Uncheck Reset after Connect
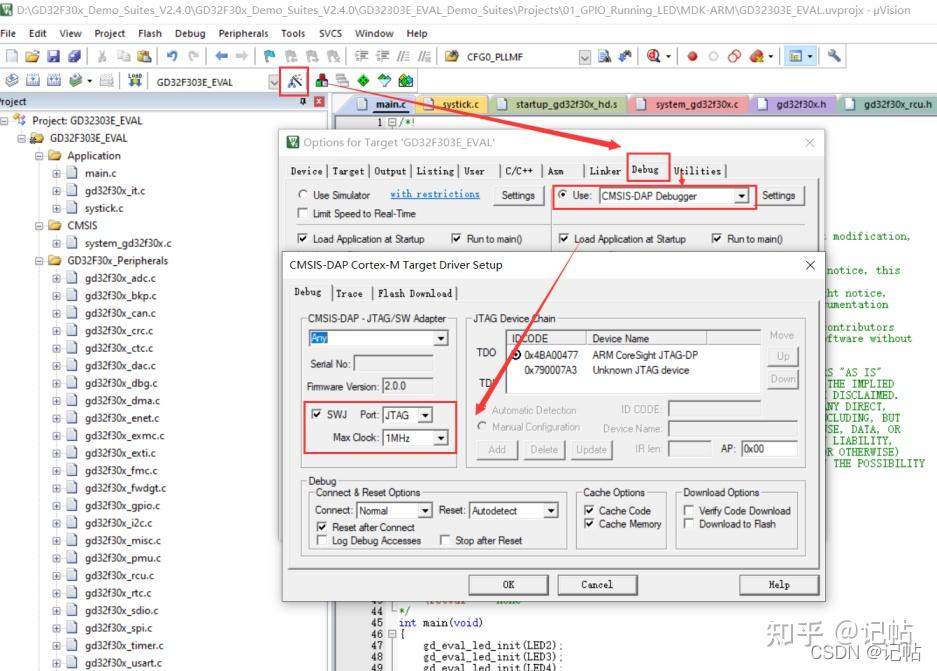 coord(321,527)
